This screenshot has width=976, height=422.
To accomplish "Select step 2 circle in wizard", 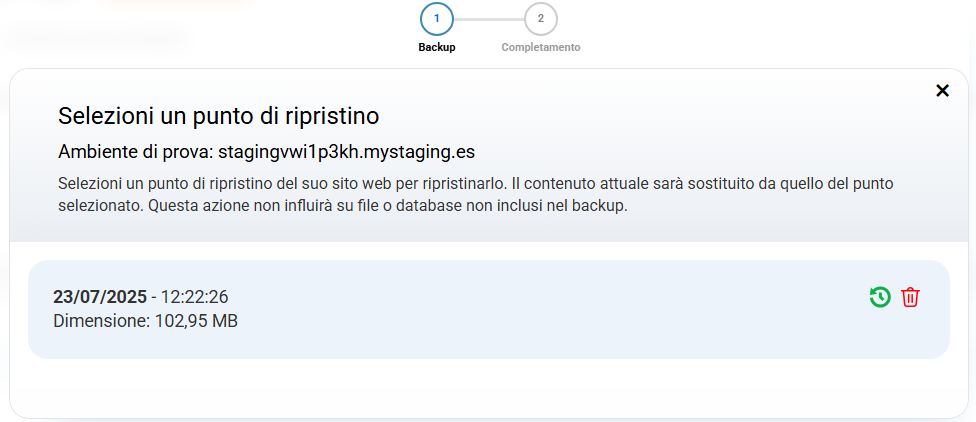I will [x=541, y=19].
